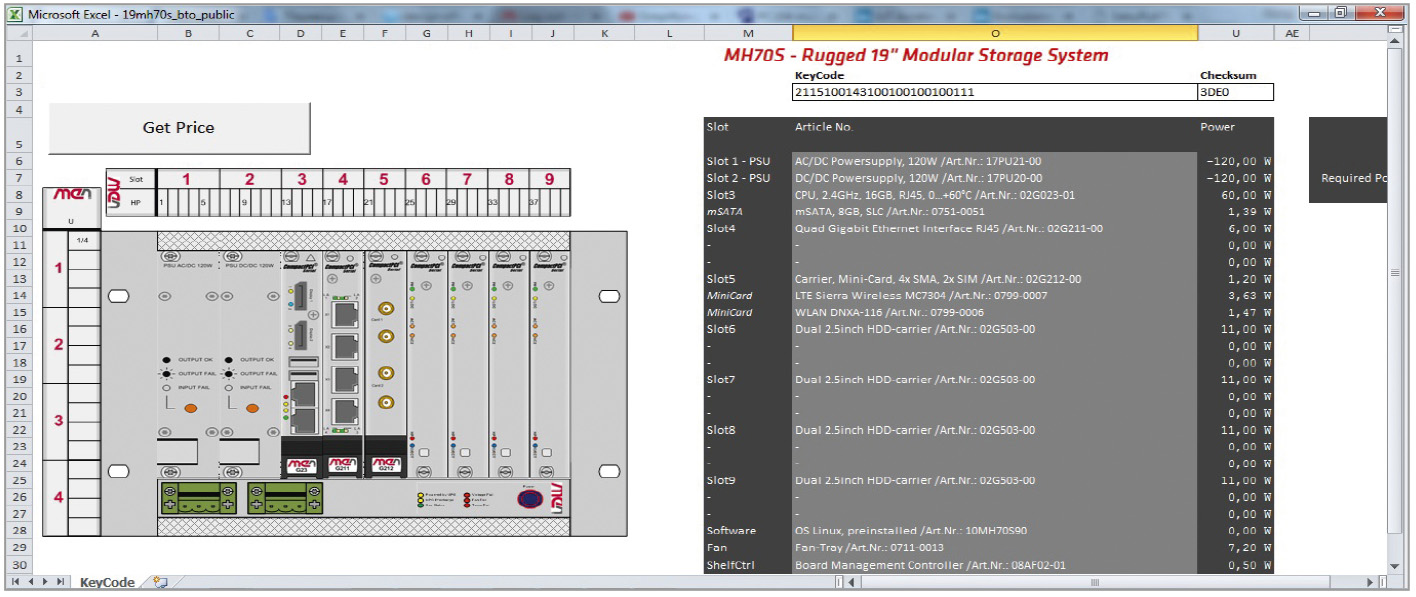The width and height of the screenshot is (1416, 597).
Task: Select column AE header
Action: pyautogui.click(x=1291, y=33)
